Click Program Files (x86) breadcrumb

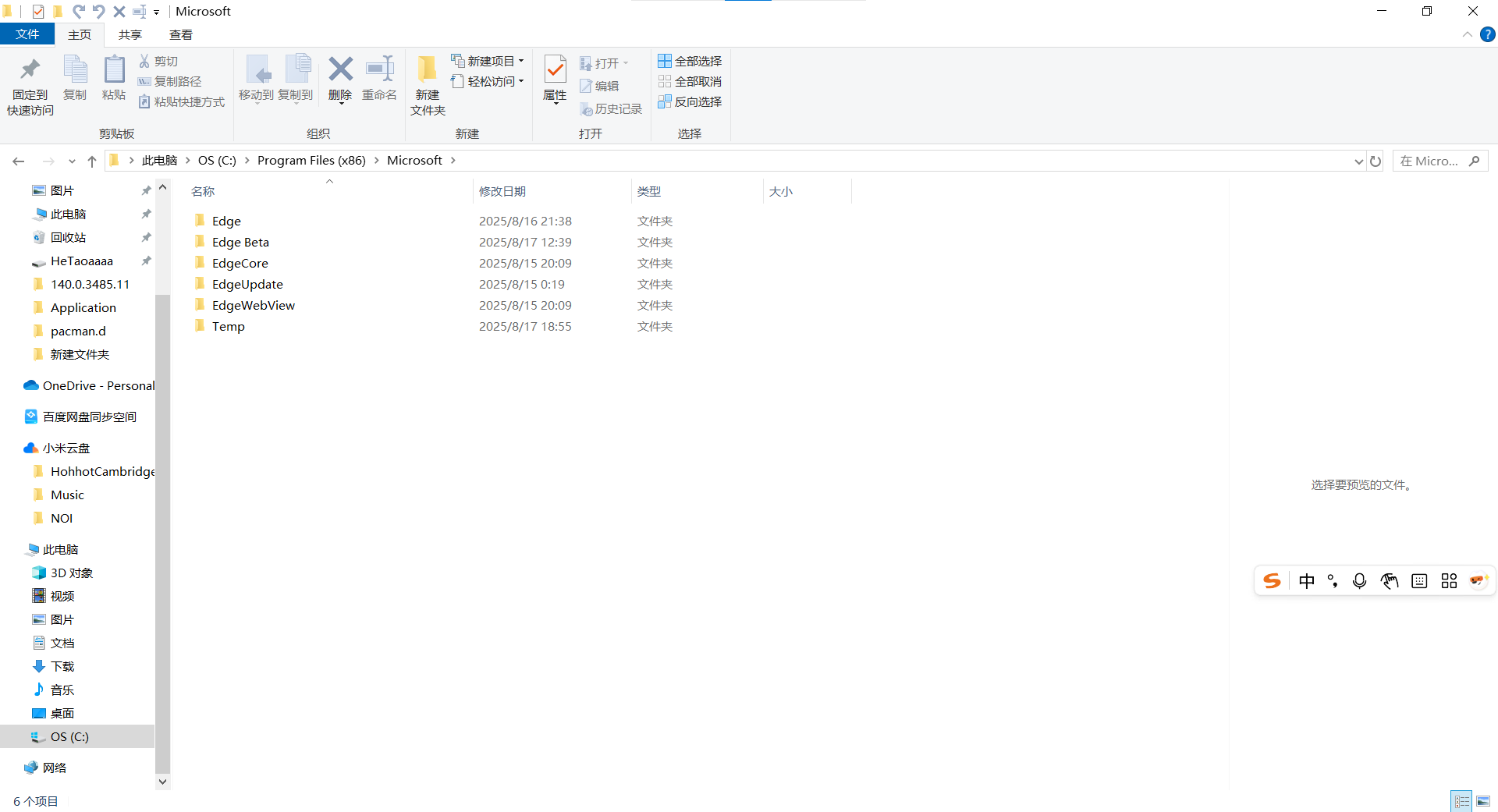click(x=311, y=161)
